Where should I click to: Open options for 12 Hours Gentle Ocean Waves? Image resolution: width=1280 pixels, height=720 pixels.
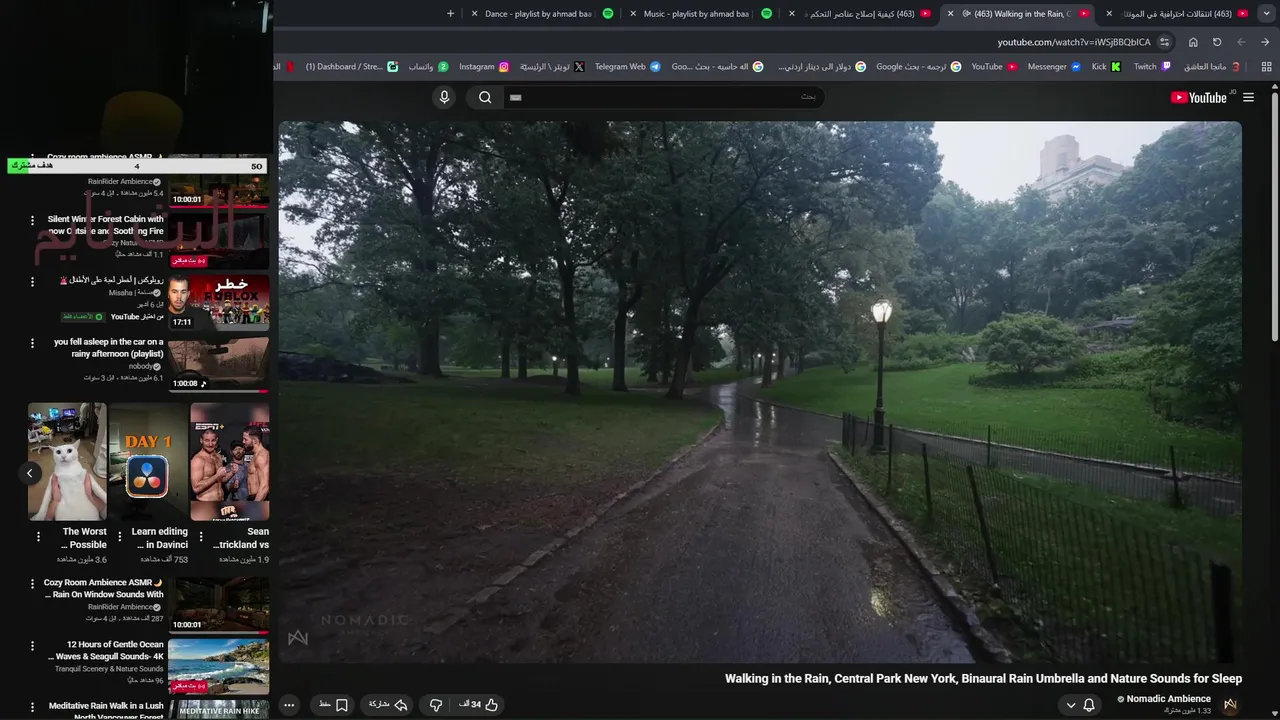point(32,646)
